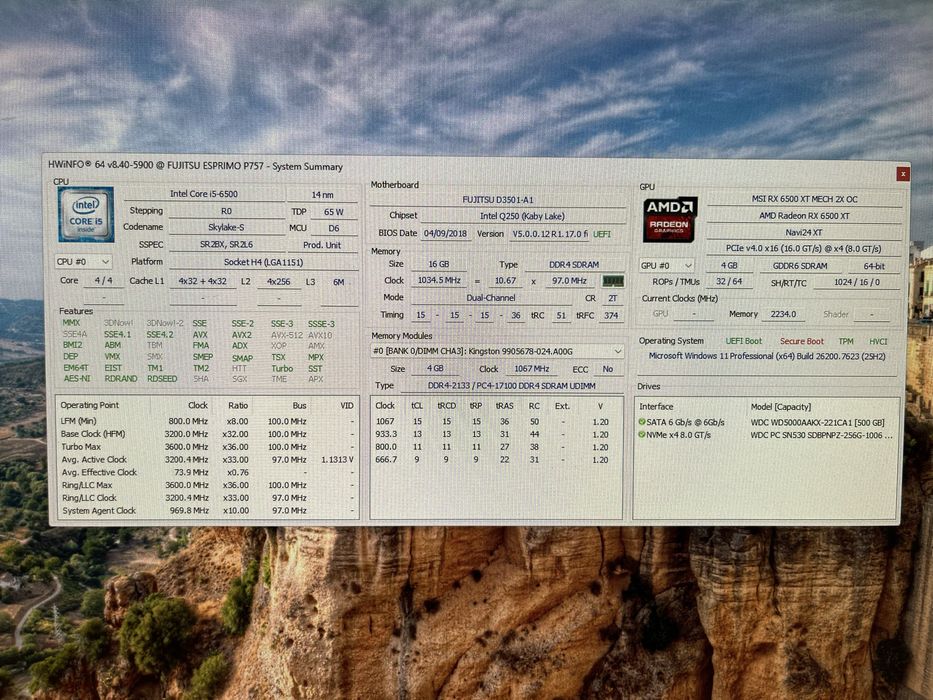933x700 pixels.
Task: Click the Avg. Effective Clock row
Action: point(207,472)
